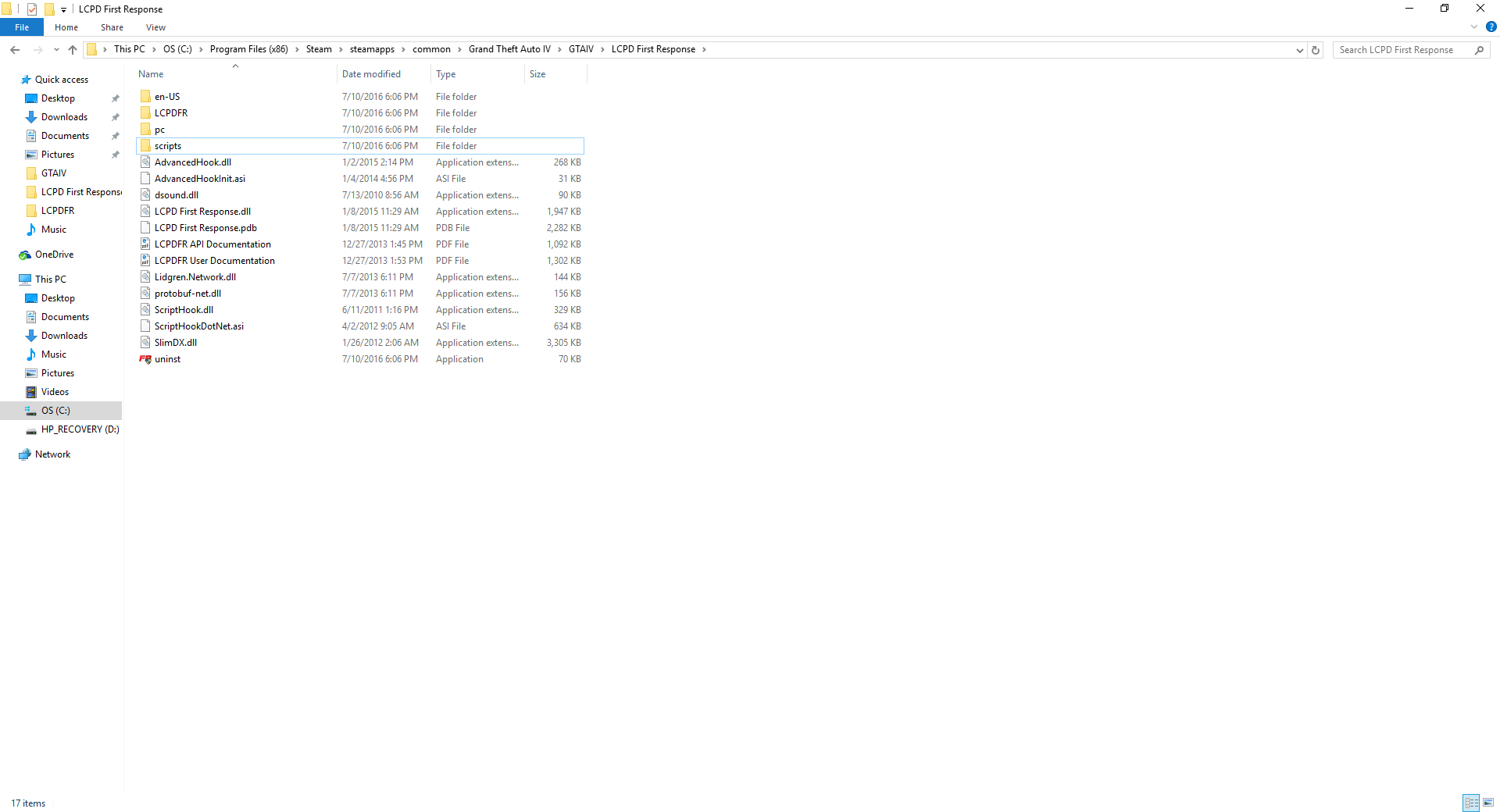This screenshot has width=1500, height=812.
Task: Expand the chevron after GTAIV in breadcrumb
Action: [602, 49]
